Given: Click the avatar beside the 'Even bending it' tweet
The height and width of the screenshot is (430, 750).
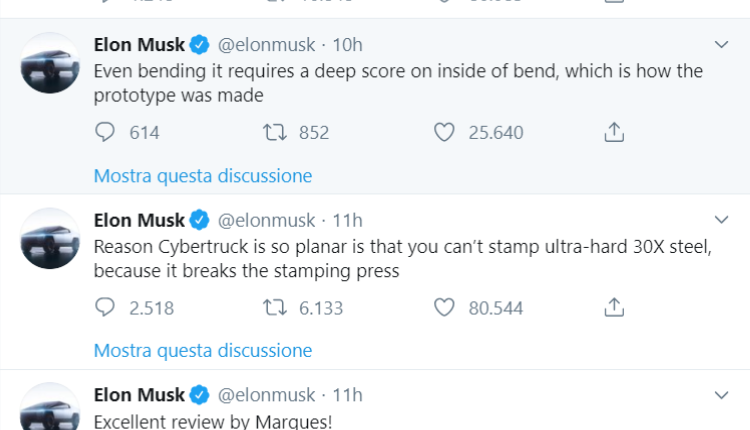Looking at the screenshot, I should (x=50, y=62).
